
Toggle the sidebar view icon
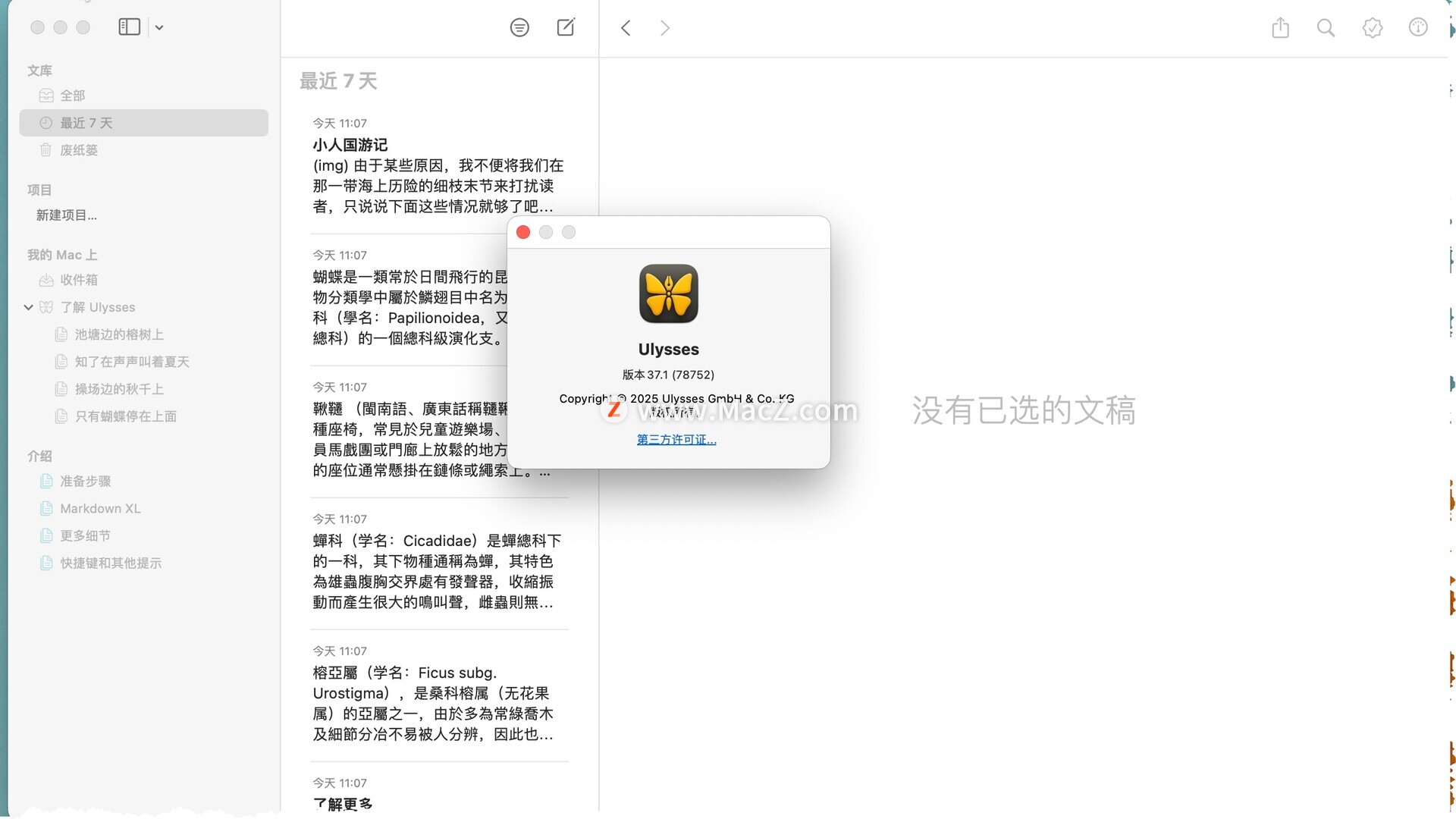(129, 27)
